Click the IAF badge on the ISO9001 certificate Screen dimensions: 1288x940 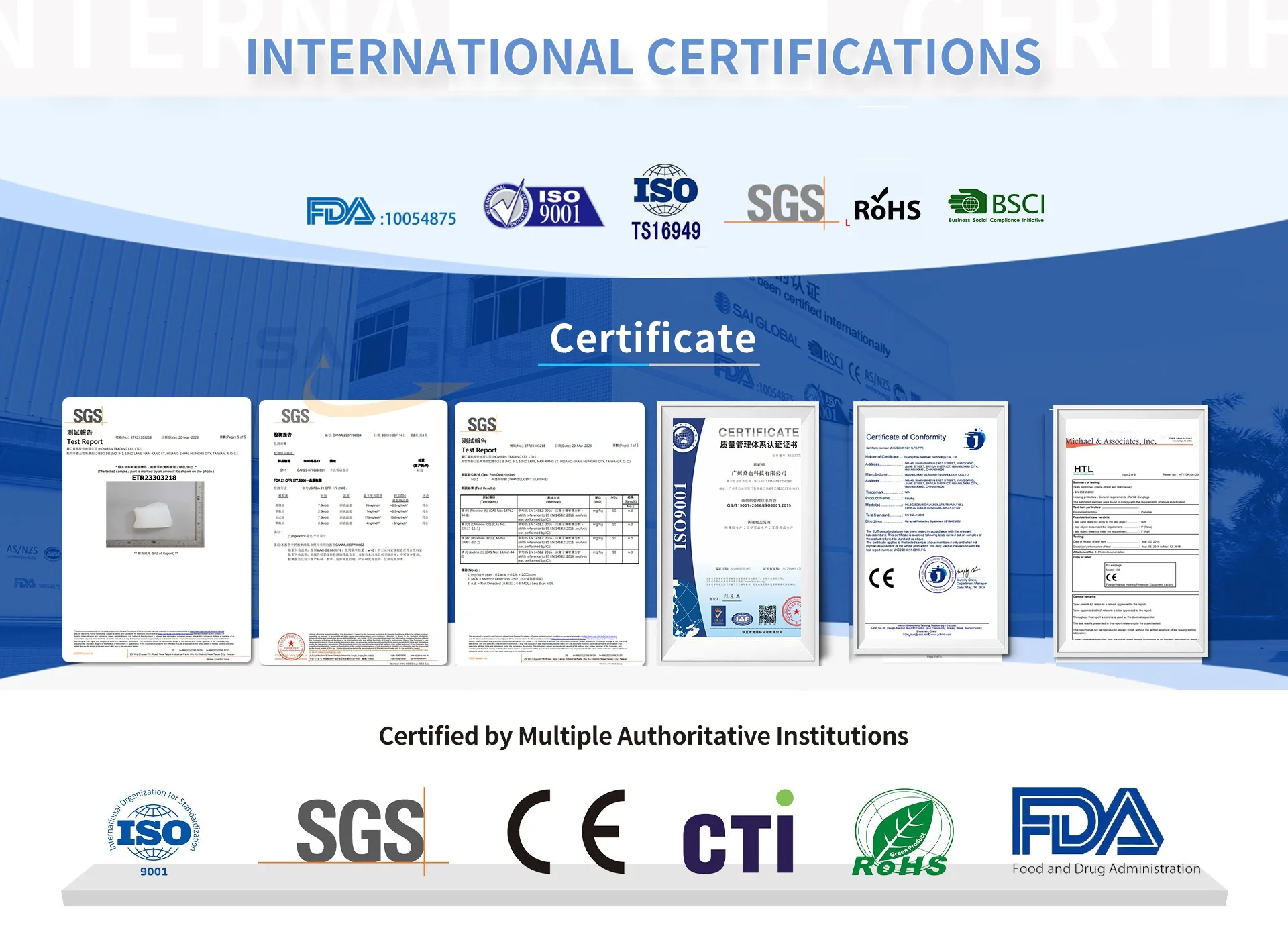point(742,619)
